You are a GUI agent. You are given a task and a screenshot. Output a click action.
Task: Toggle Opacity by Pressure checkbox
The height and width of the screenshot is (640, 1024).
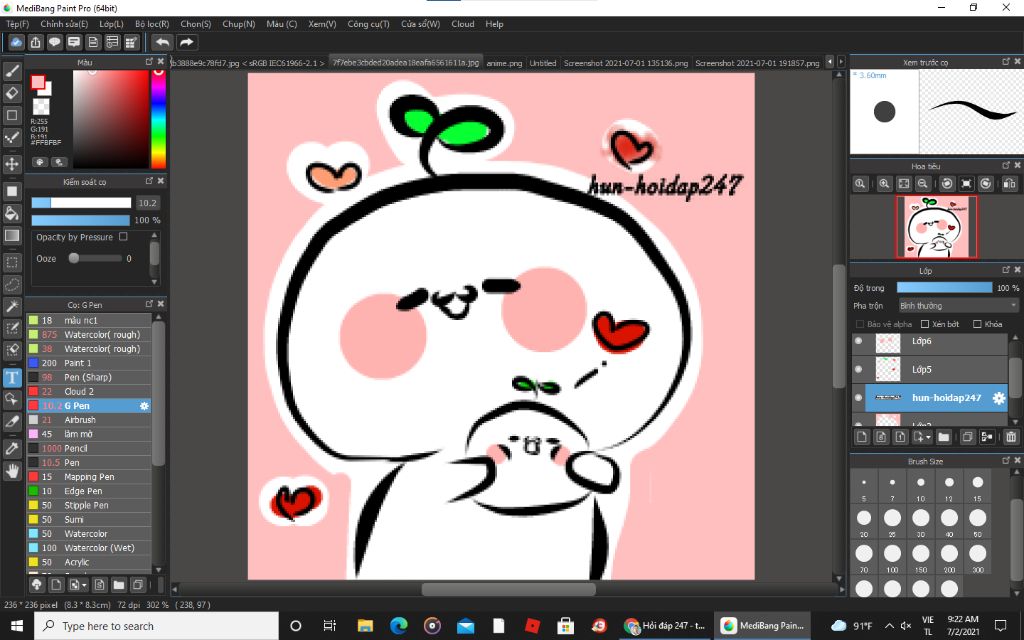point(123,237)
